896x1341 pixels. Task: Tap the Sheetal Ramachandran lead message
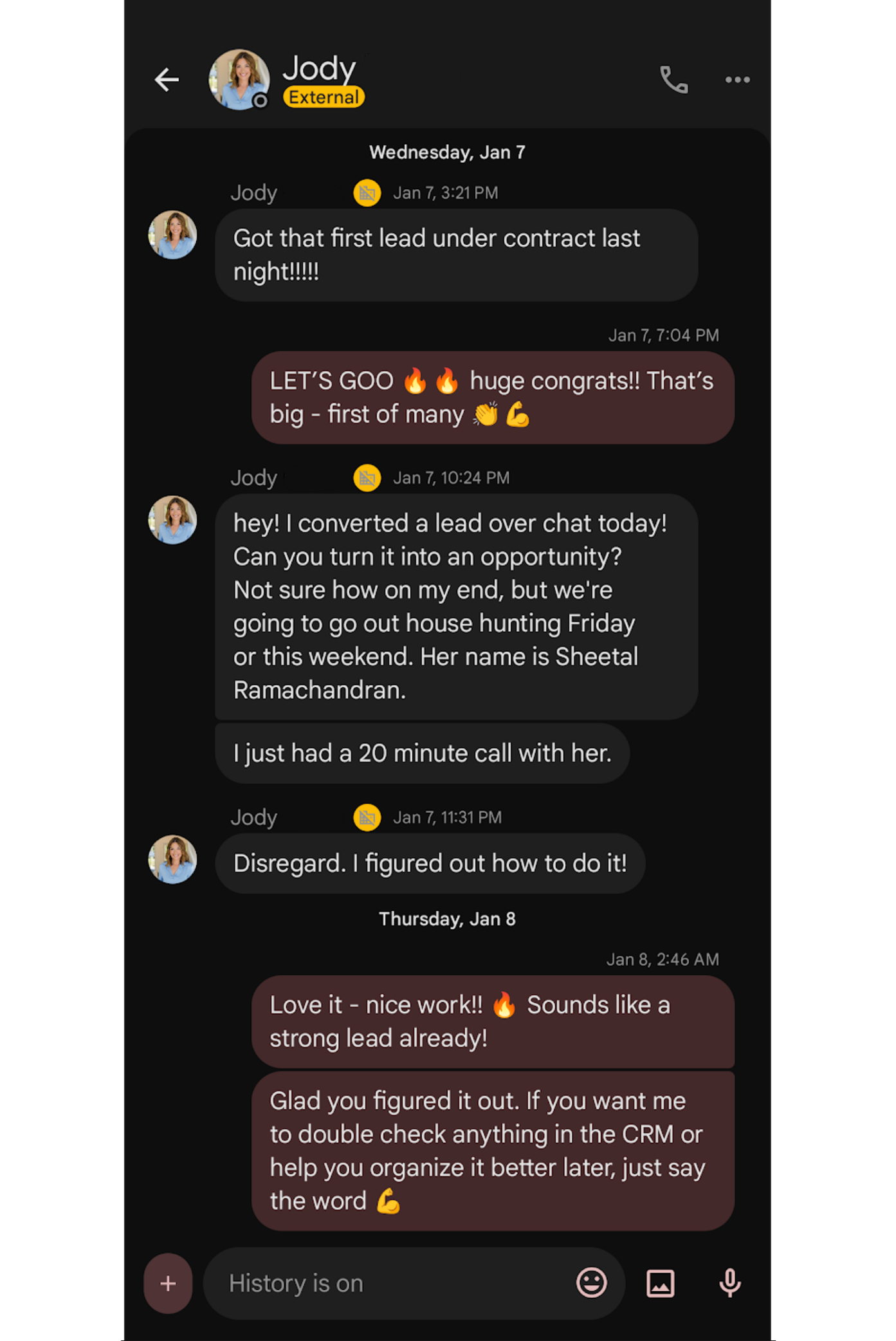(456, 606)
